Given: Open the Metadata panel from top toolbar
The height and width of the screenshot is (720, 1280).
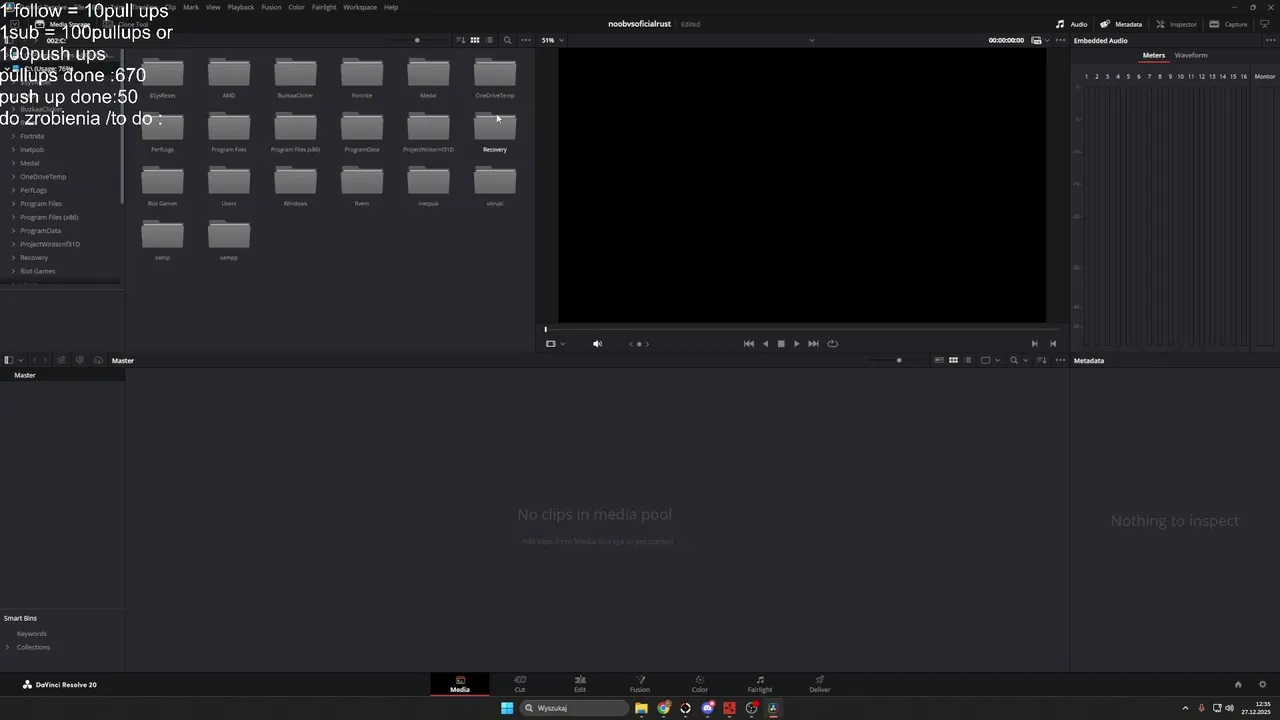Looking at the screenshot, I should [x=1121, y=24].
